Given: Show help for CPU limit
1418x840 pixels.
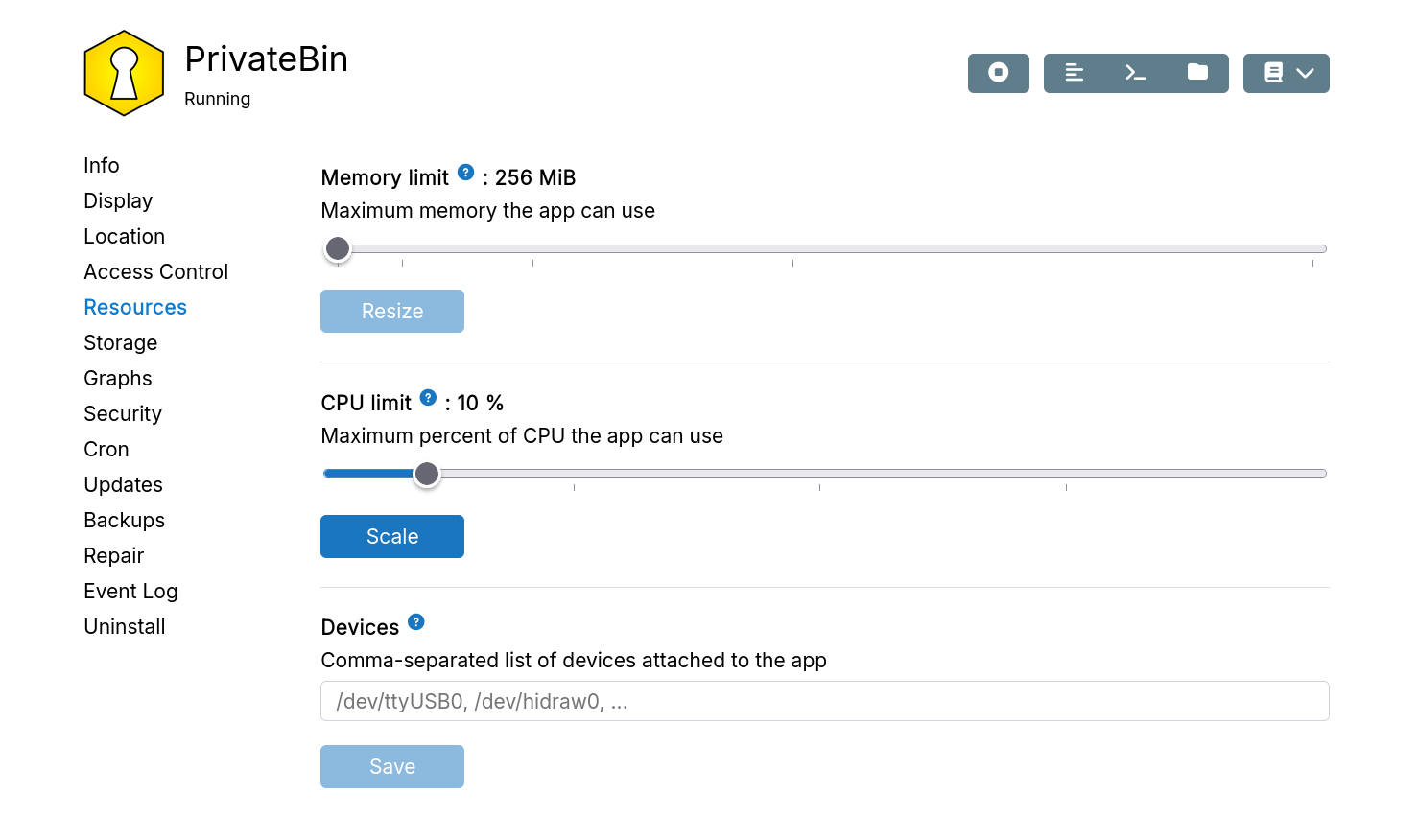Looking at the screenshot, I should click(428, 397).
